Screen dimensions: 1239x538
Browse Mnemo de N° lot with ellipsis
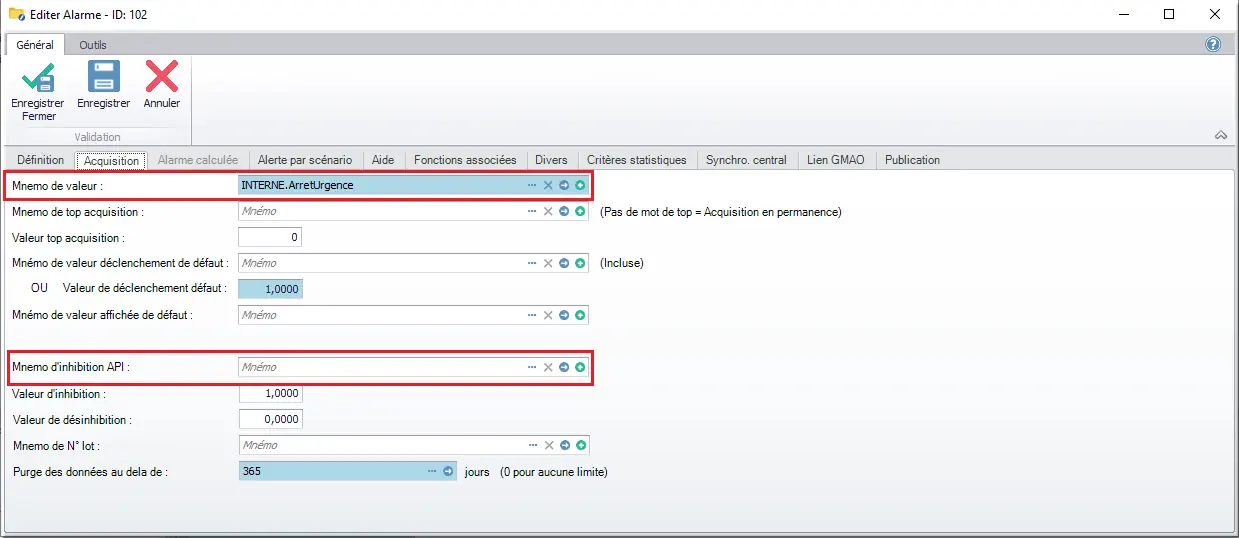(532, 445)
